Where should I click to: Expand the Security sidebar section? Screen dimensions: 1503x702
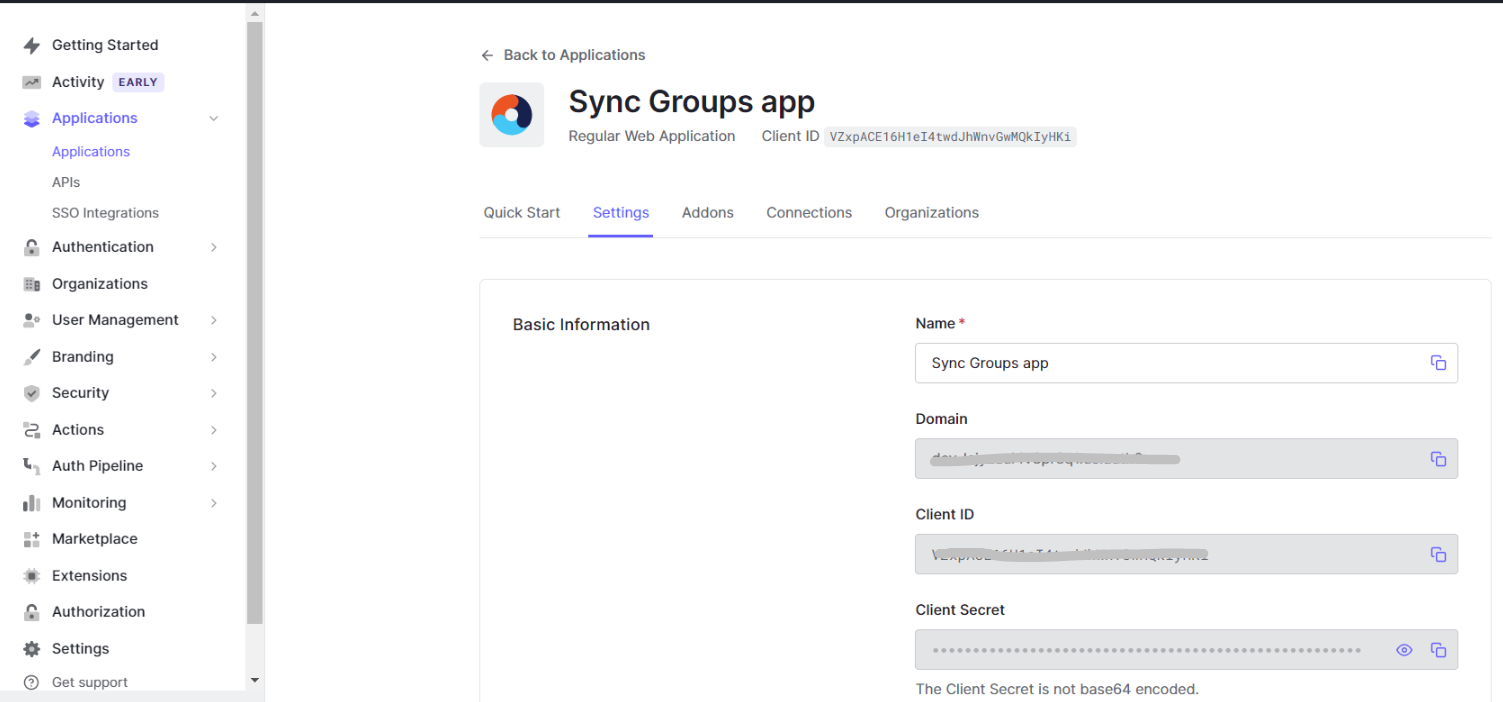[x=213, y=393]
